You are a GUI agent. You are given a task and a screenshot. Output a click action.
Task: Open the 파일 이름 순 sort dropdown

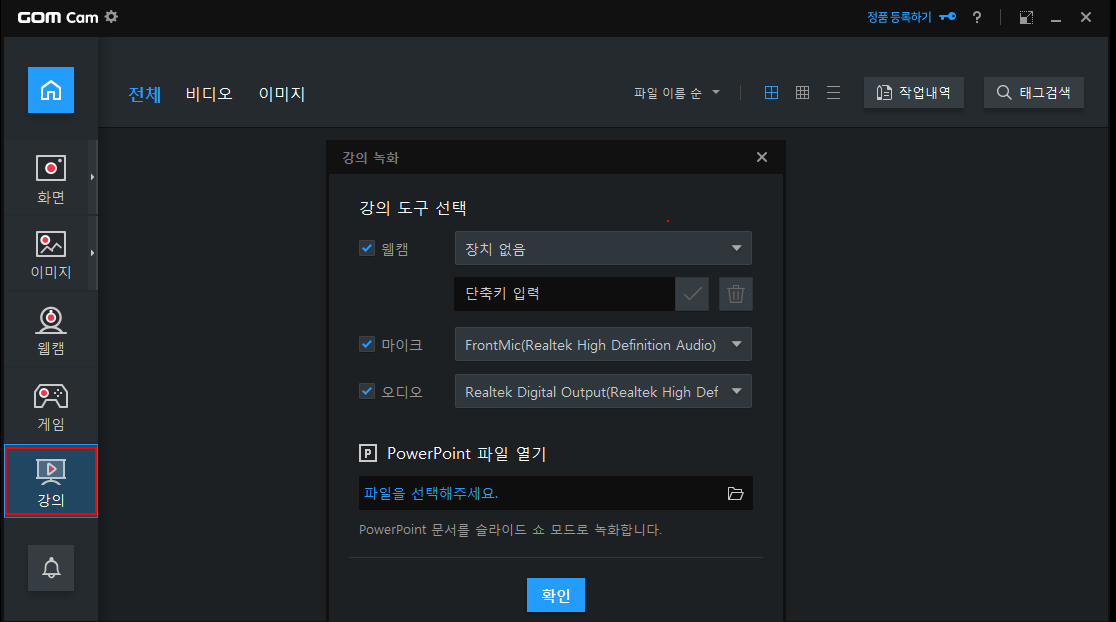[x=677, y=93]
